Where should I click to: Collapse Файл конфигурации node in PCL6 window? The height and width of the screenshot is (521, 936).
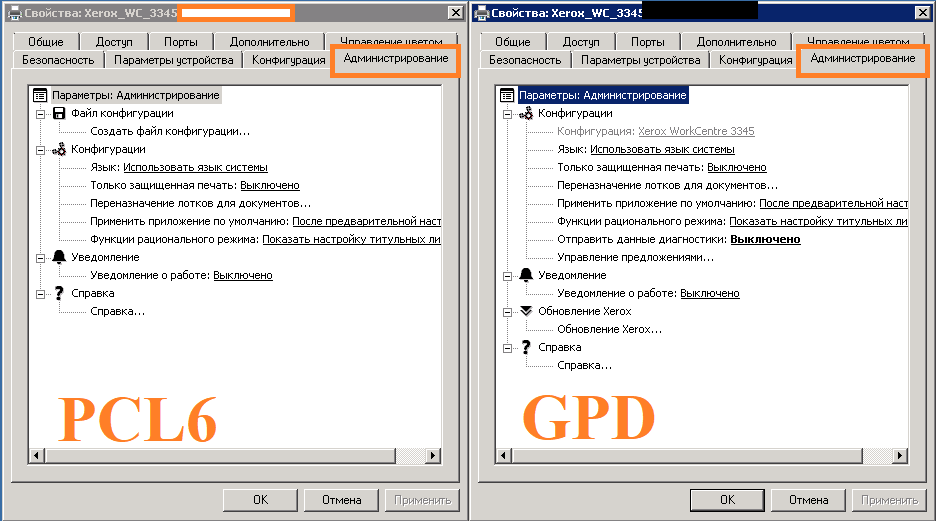click(x=40, y=114)
